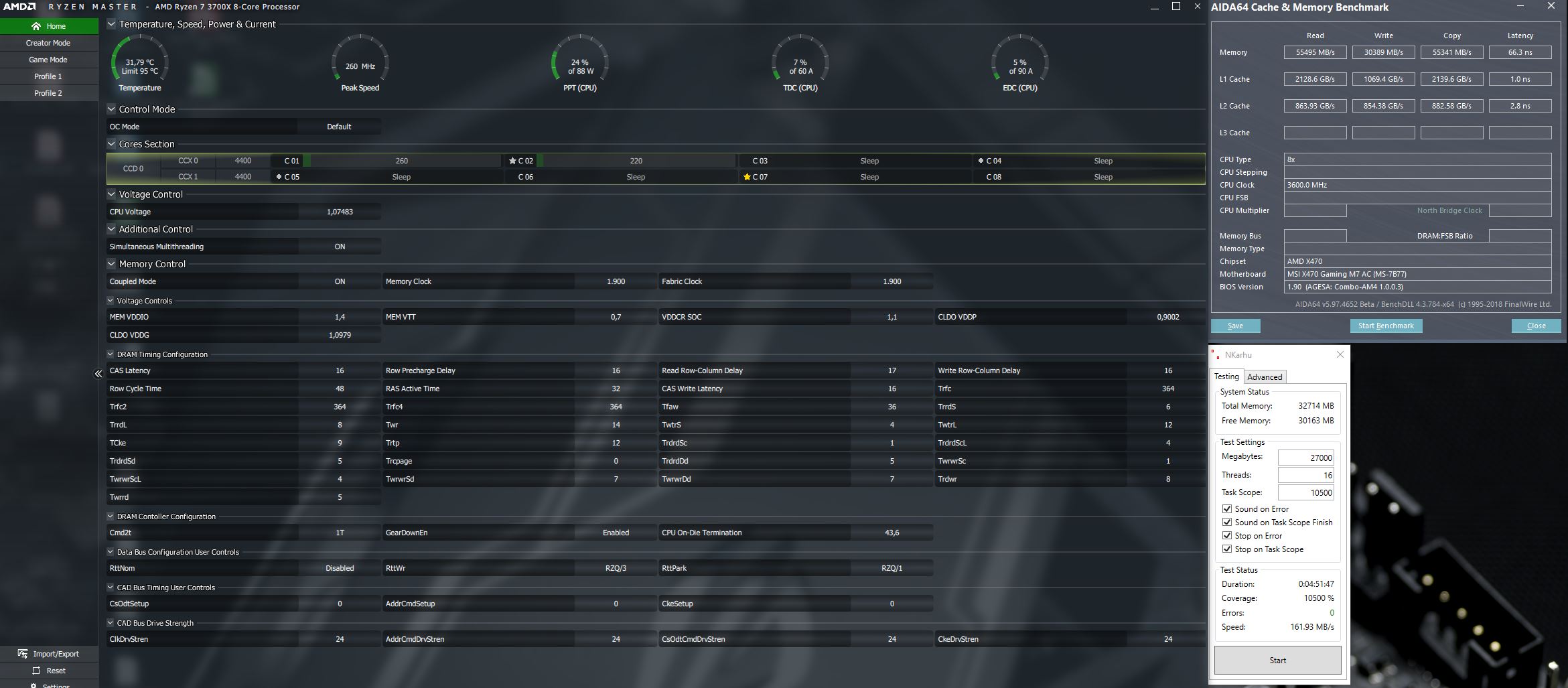This screenshot has height=688, width=1568.
Task: Collapse the Voltage Control section
Action: pyautogui.click(x=111, y=194)
